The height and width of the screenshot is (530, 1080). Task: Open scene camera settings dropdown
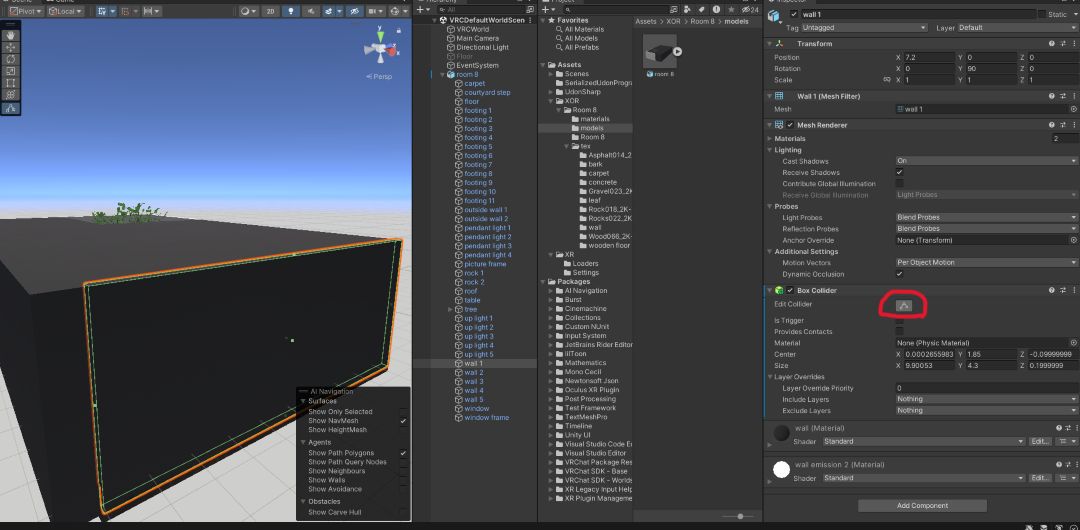click(x=375, y=11)
